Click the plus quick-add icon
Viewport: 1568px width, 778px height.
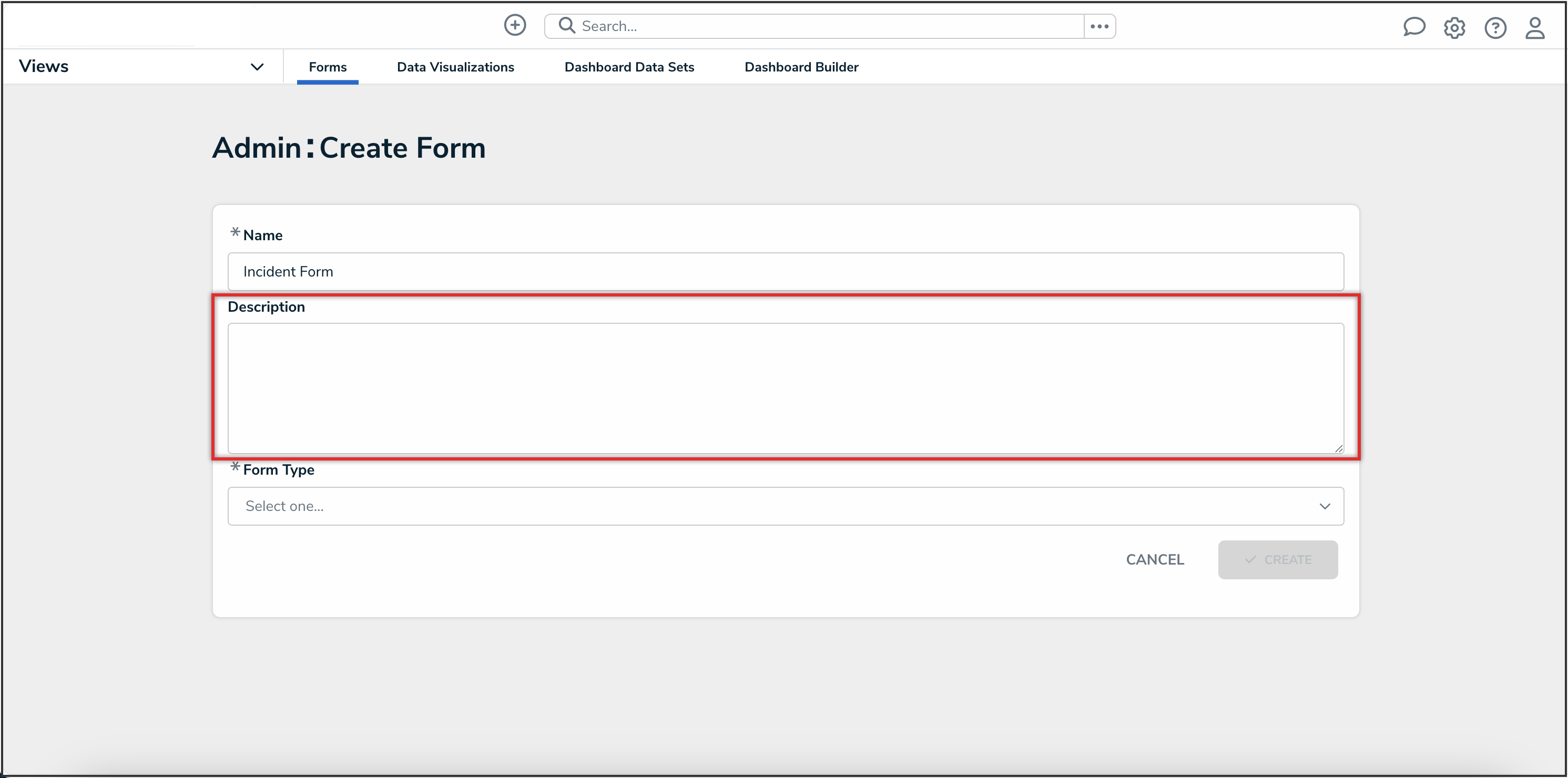515,26
